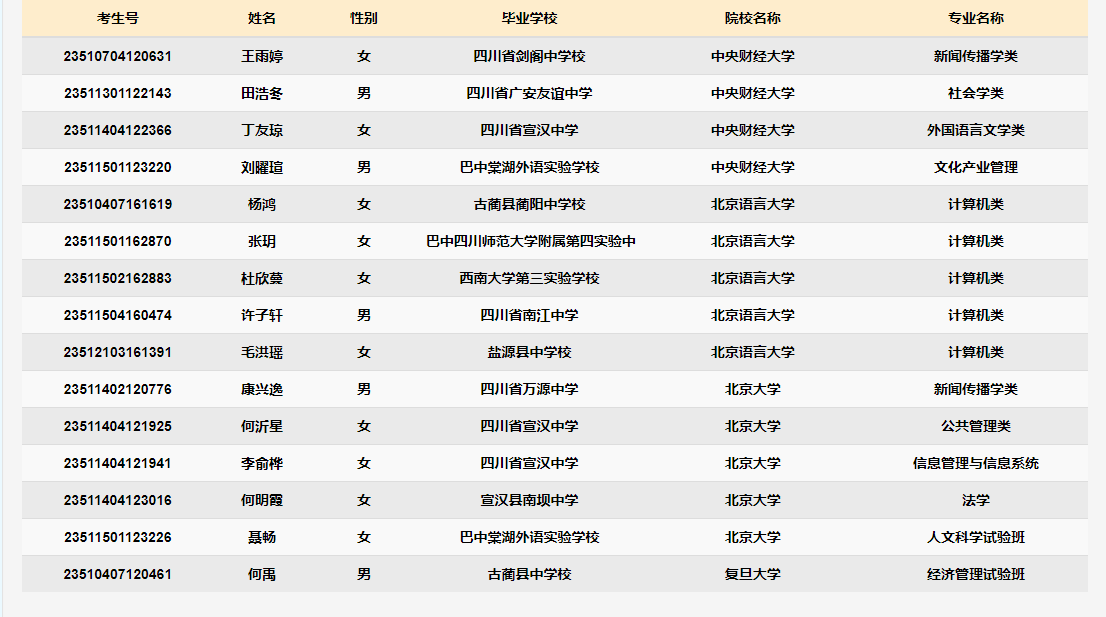Click the school 四川省剑阁中学校
This screenshot has width=1106, height=617.
pos(530,56)
